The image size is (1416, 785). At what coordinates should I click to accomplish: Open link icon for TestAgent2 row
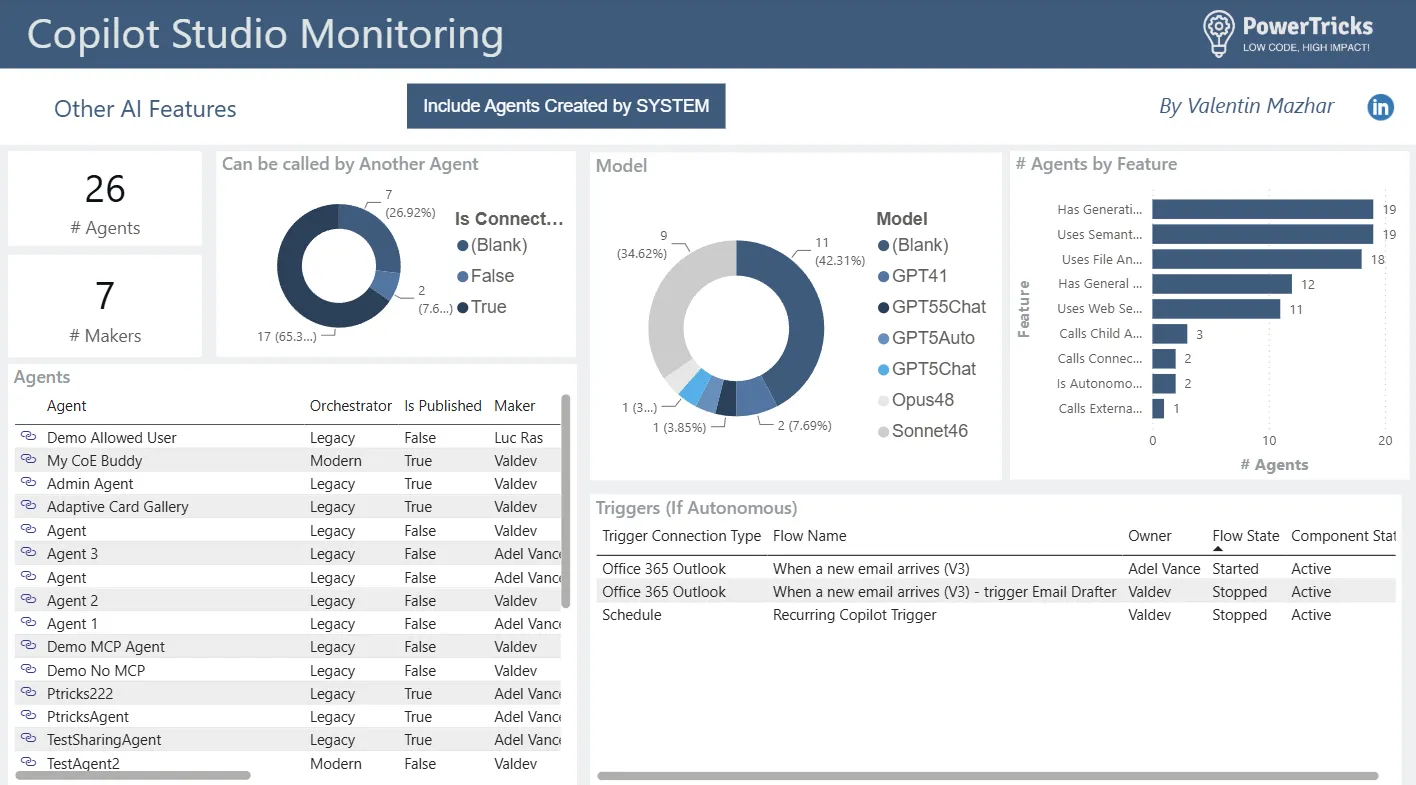tap(27, 763)
